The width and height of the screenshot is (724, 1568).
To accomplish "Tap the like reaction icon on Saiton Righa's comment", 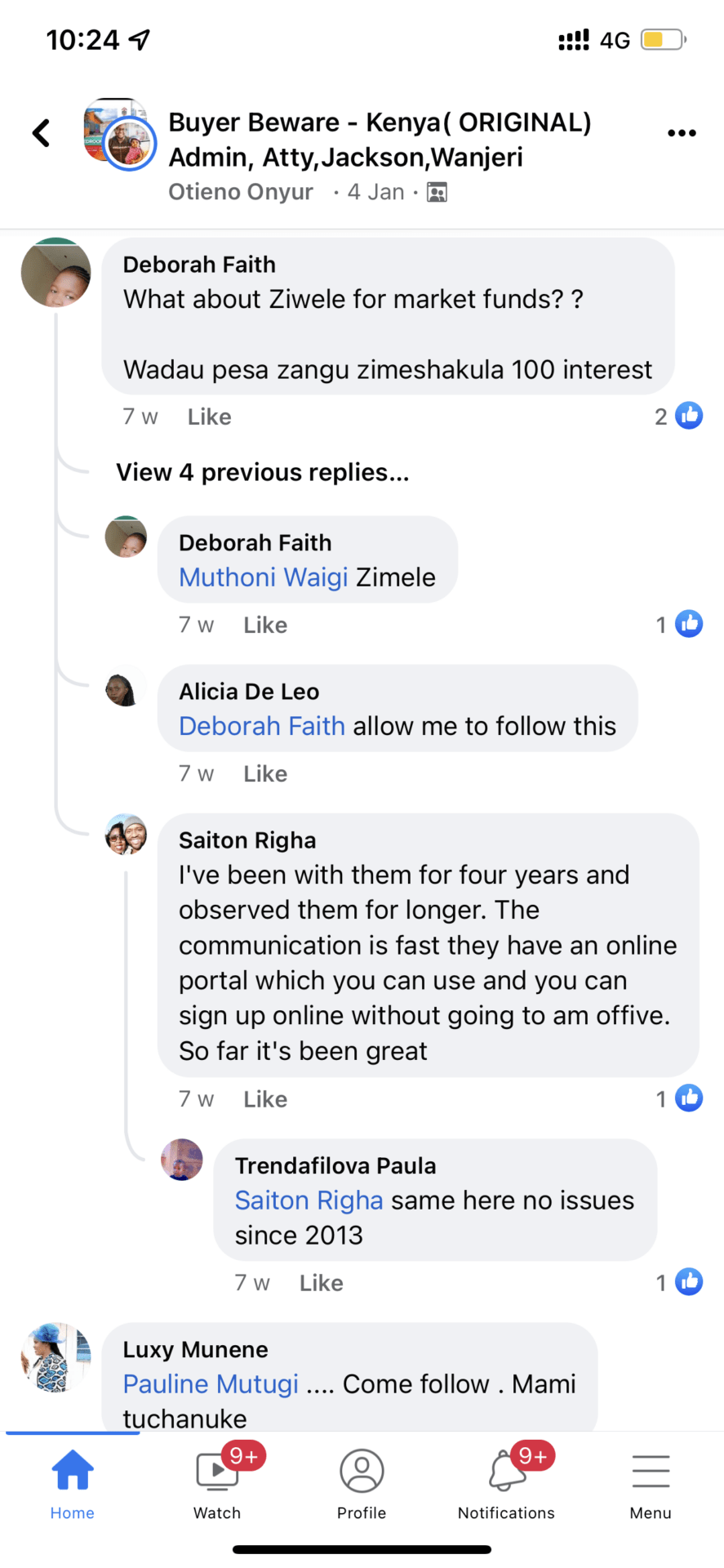I will coord(689,1098).
